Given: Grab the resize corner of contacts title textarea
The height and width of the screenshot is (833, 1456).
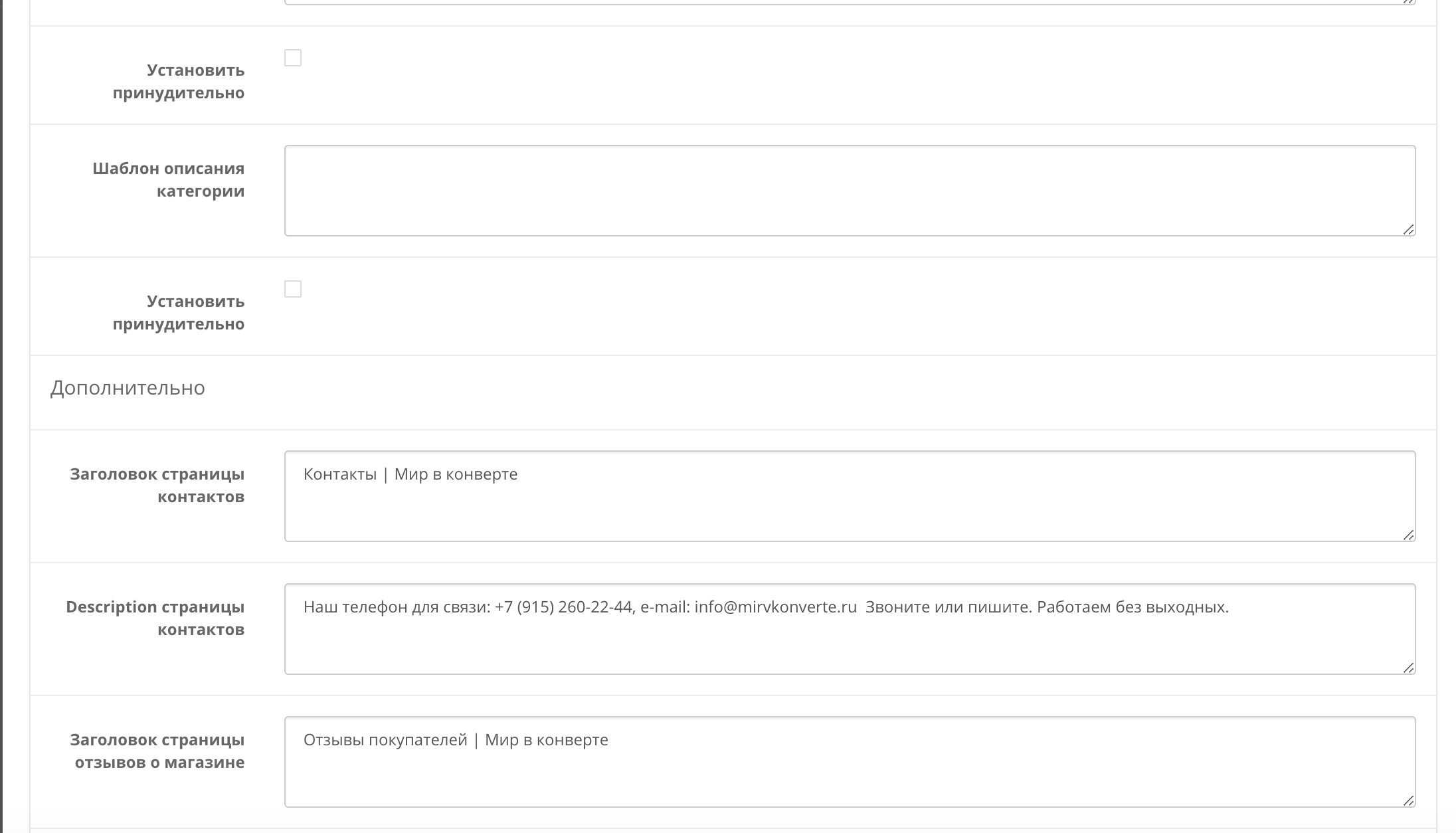Looking at the screenshot, I should (x=1408, y=535).
